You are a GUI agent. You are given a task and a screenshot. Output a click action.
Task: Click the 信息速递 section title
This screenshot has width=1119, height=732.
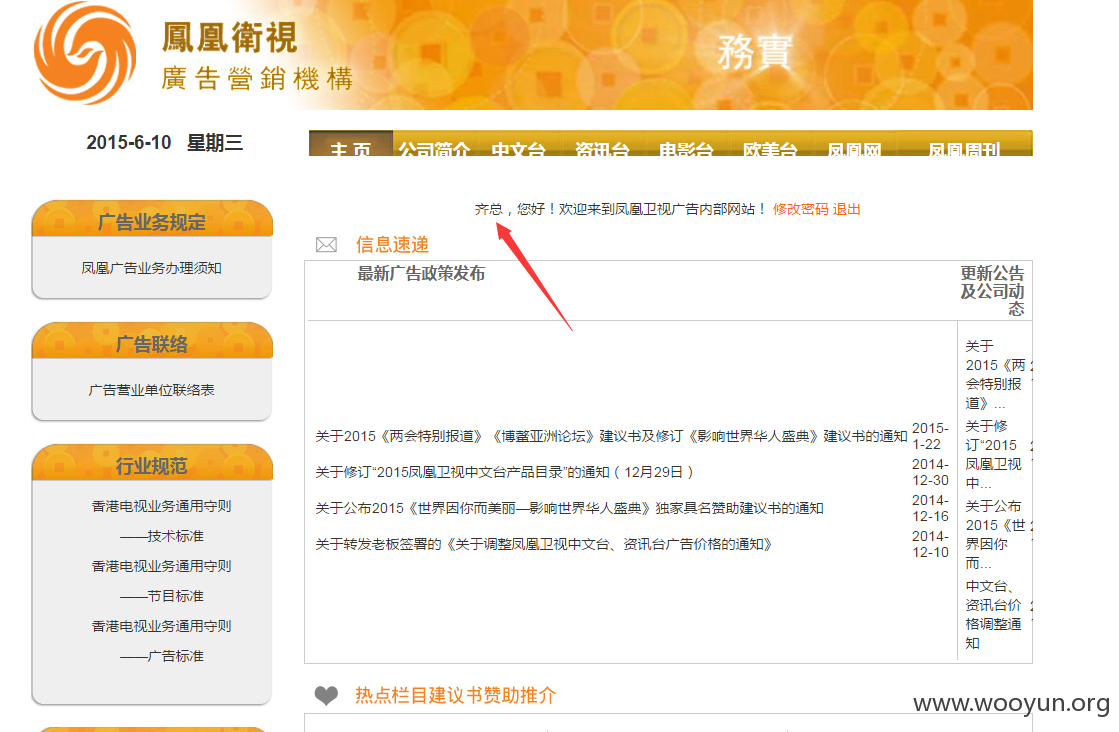coord(393,245)
